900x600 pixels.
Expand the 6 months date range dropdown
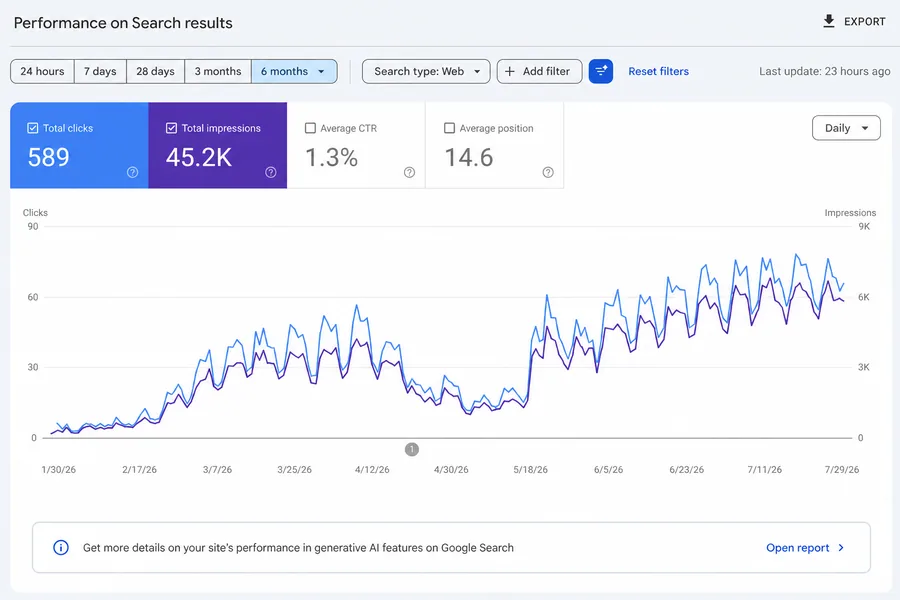coord(294,71)
